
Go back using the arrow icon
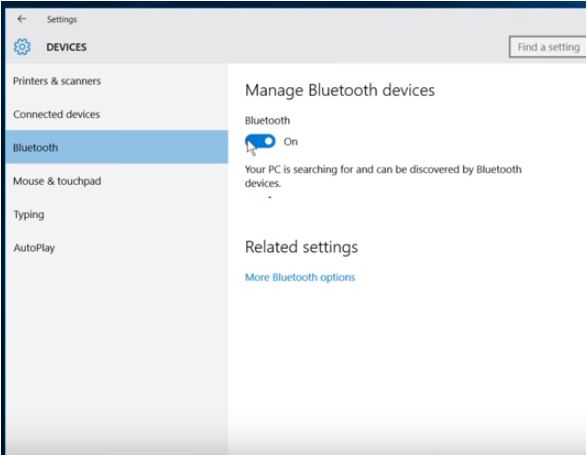pos(22,19)
